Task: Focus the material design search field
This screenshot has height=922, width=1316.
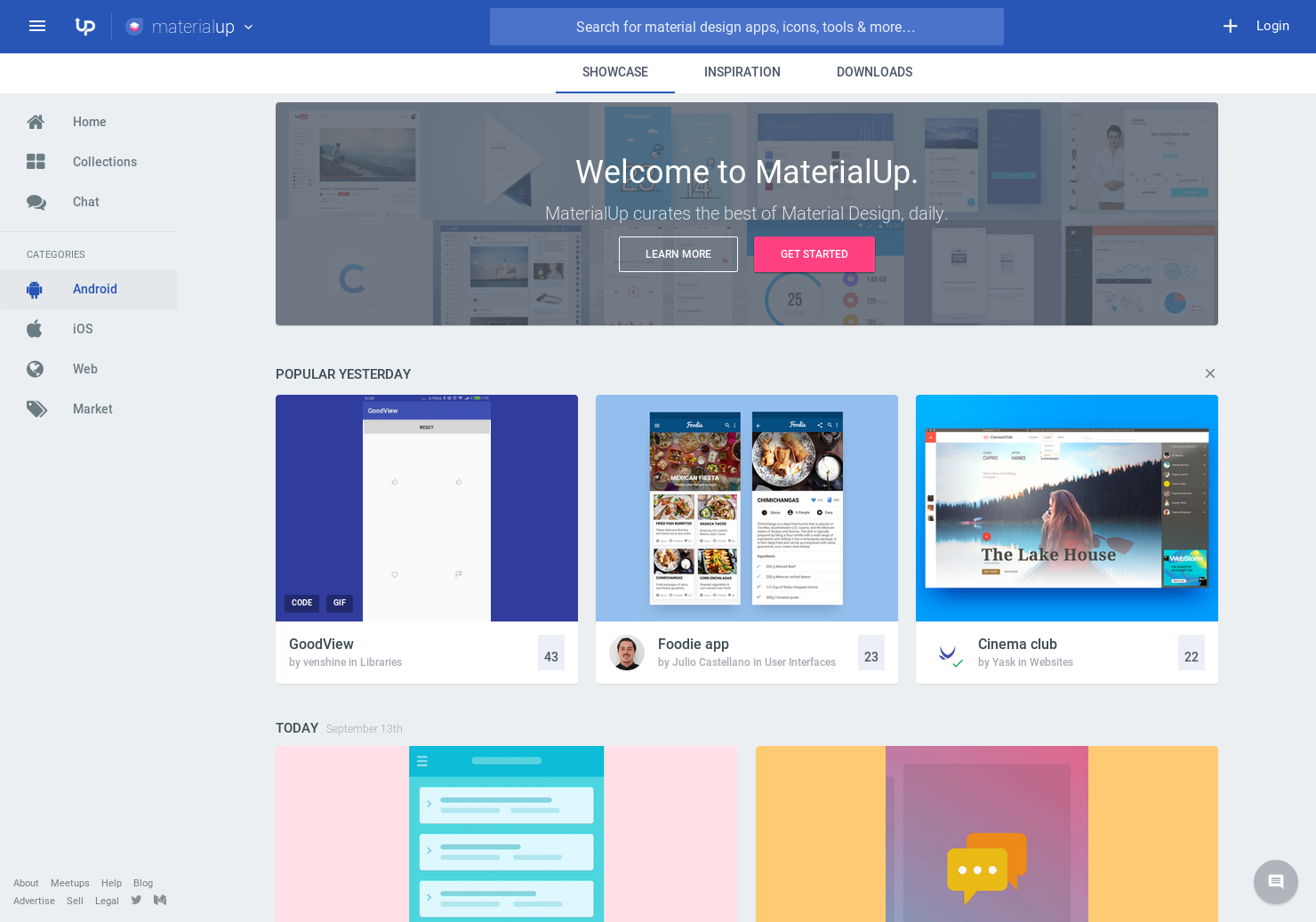Action: pos(746,27)
